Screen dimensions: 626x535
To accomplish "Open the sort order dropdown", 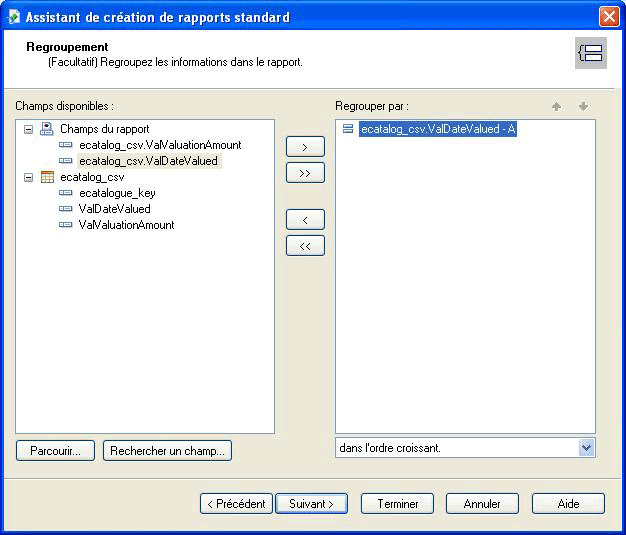I will tap(586, 448).
